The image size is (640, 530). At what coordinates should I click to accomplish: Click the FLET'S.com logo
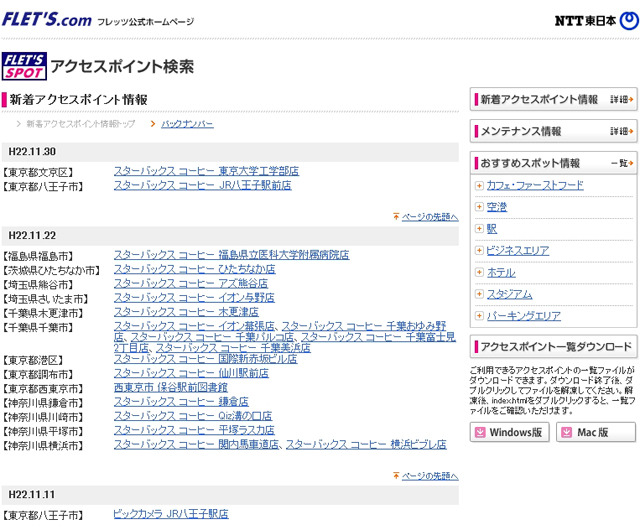click(x=47, y=19)
